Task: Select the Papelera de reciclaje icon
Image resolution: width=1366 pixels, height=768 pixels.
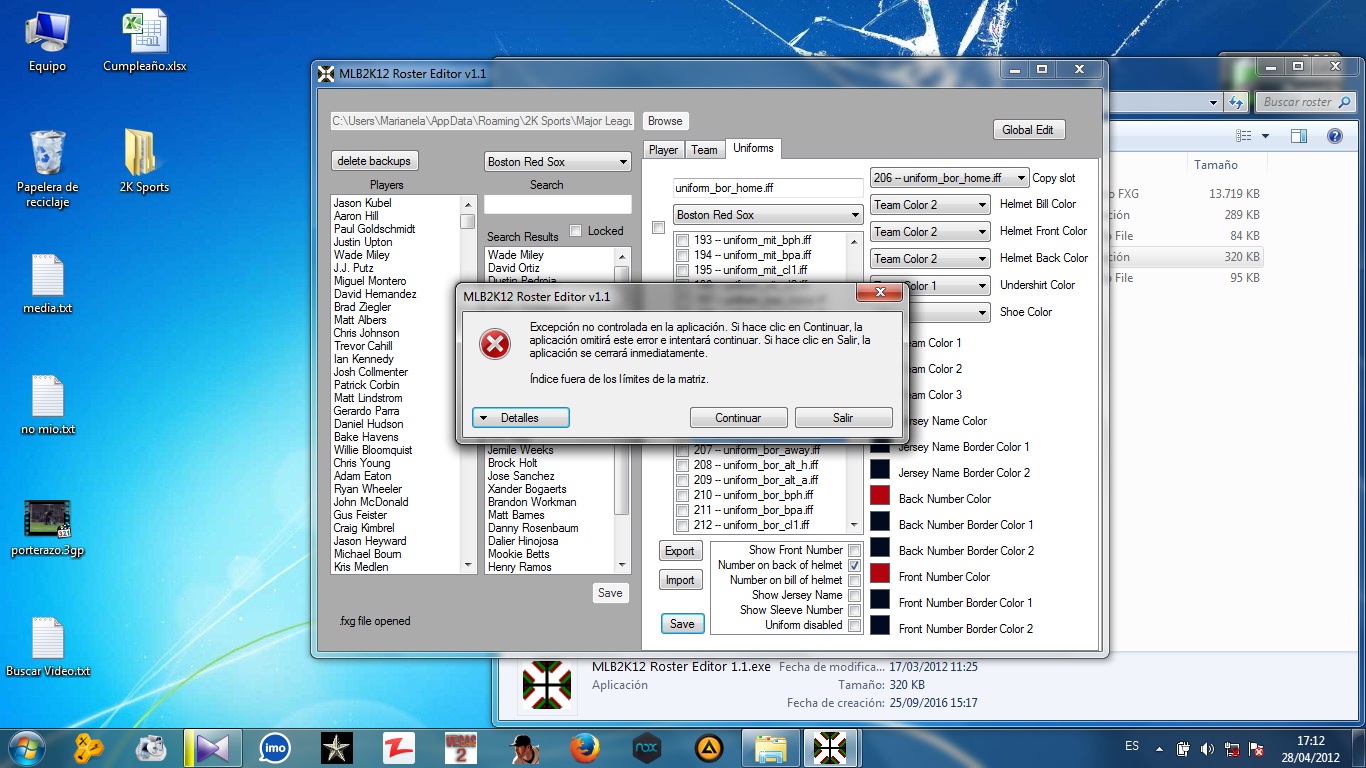Action: pos(47,168)
